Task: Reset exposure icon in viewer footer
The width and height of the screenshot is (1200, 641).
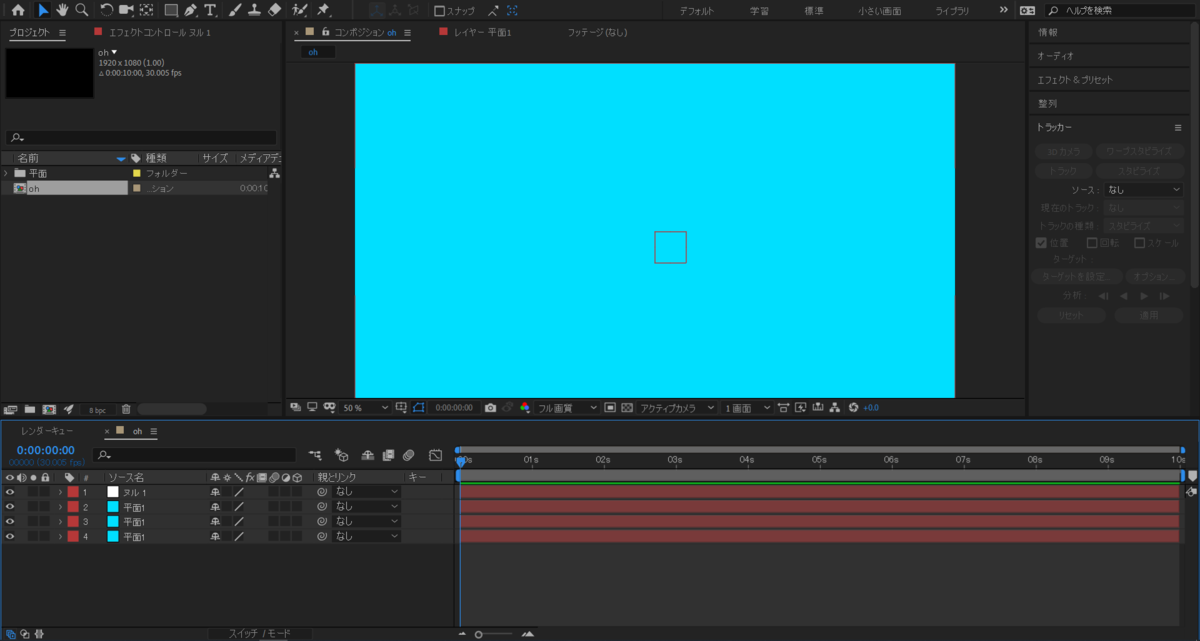Action: pos(853,408)
